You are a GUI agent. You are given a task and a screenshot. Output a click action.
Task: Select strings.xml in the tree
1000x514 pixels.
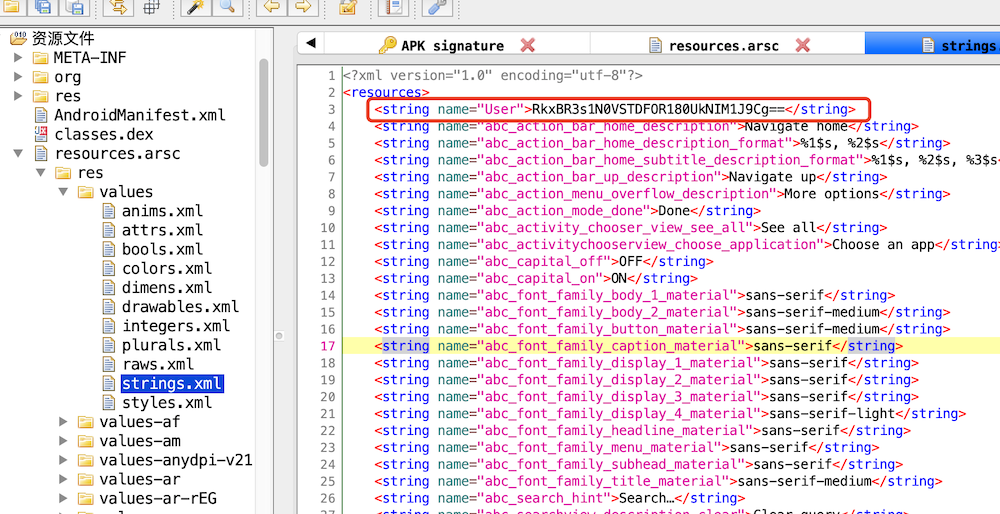[172, 383]
